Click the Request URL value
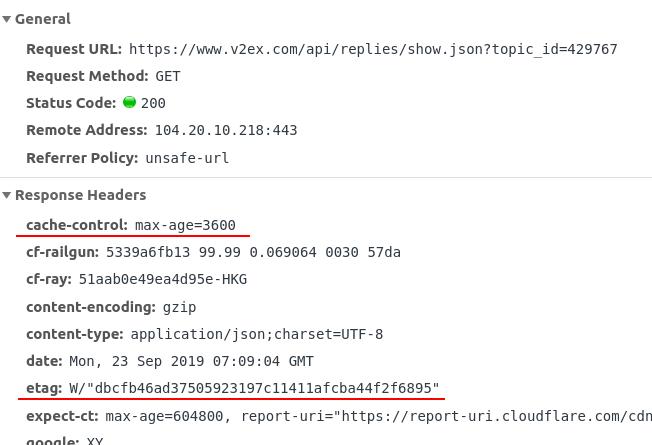This screenshot has width=652, height=445. tap(373, 49)
